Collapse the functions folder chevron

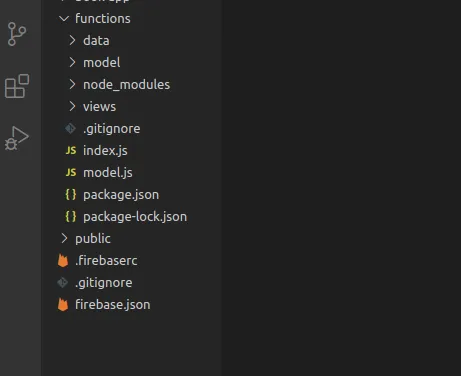[64, 19]
